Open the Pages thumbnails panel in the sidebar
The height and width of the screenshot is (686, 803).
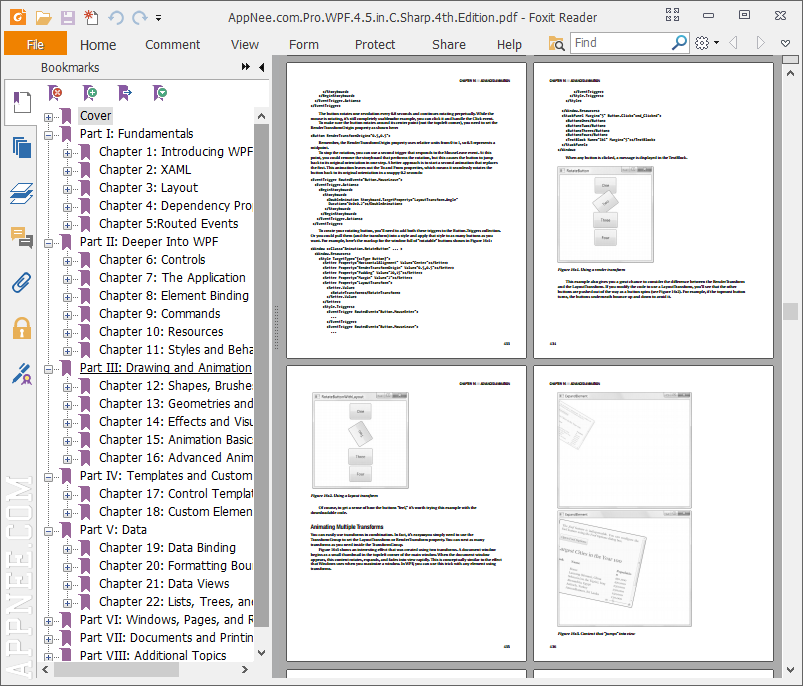point(22,147)
